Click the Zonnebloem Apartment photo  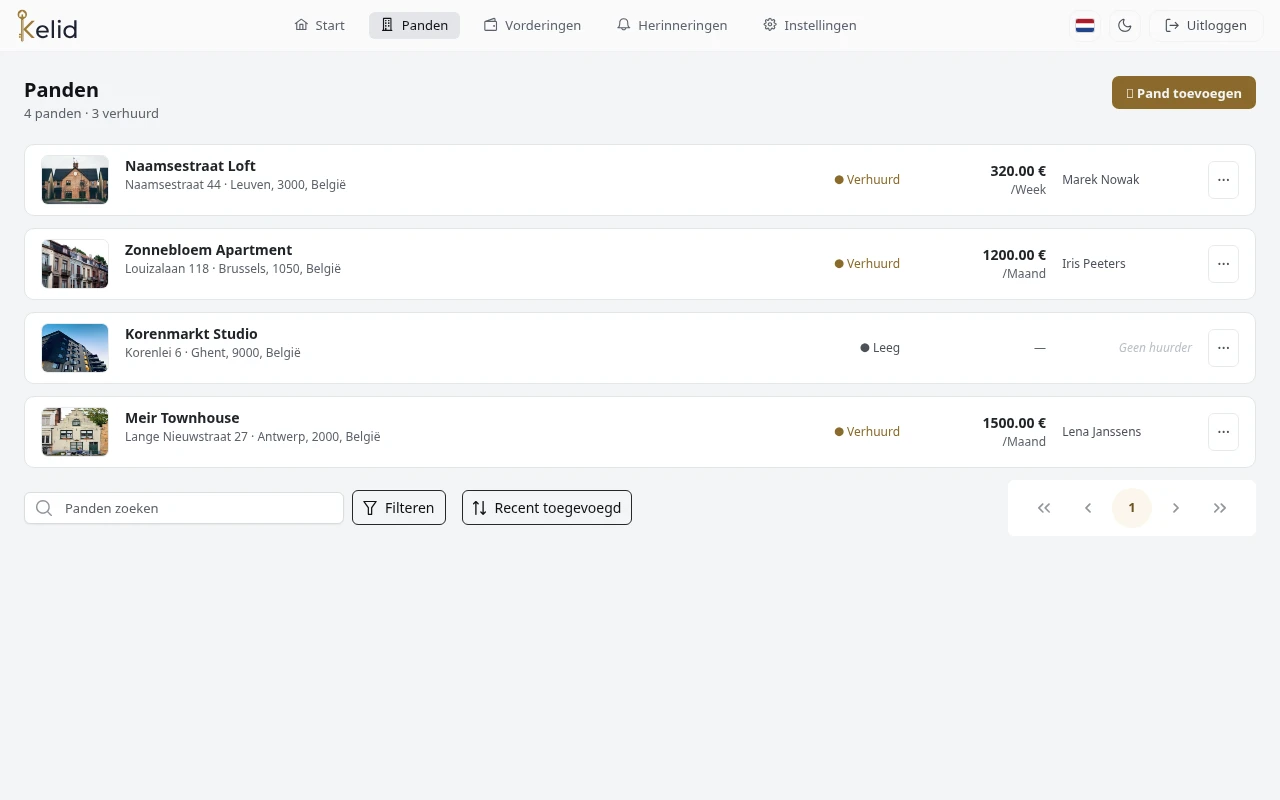(75, 264)
